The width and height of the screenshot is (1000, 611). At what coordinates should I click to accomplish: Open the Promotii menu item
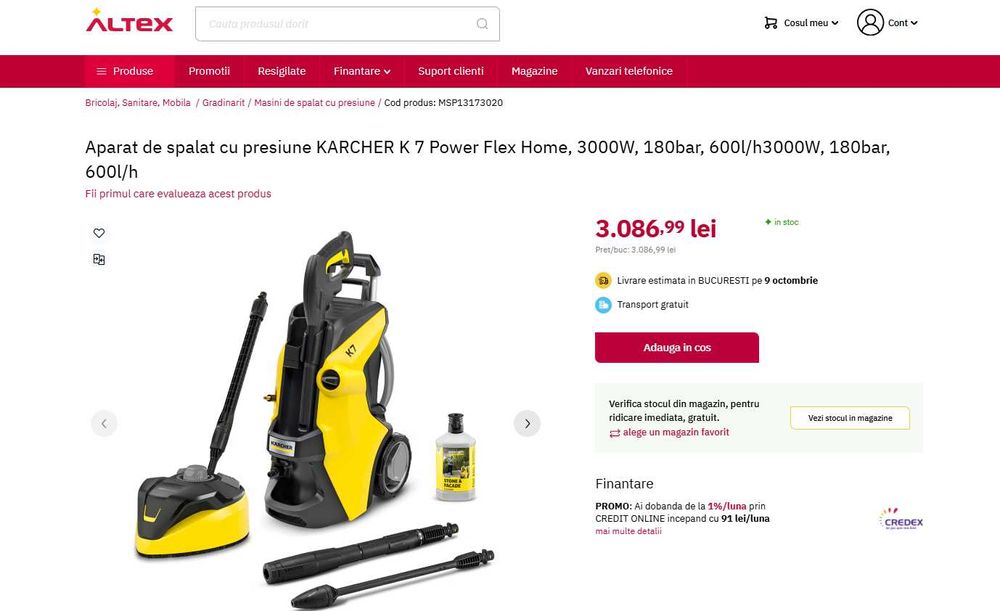click(x=209, y=71)
